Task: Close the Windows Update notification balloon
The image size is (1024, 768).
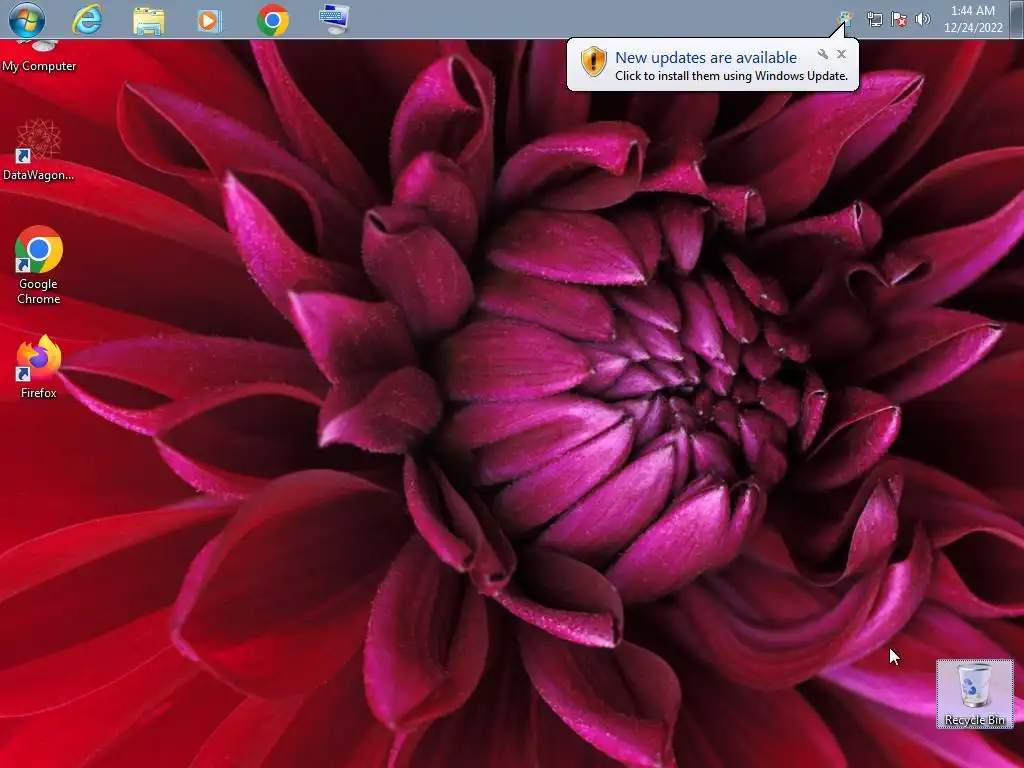Action: click(x=841, y=54)
